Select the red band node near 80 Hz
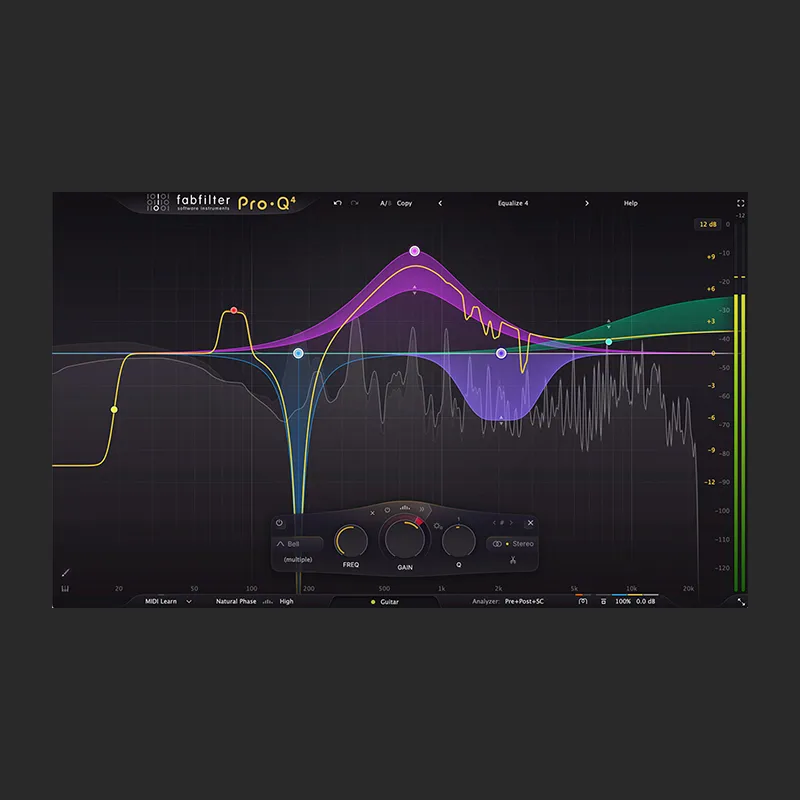 (234, 310)
